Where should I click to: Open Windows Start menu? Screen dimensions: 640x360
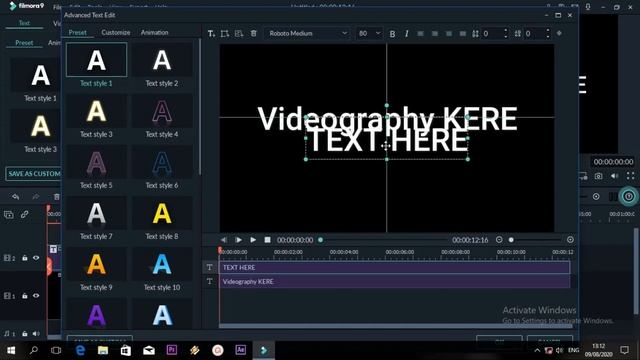tap(11, 350)
